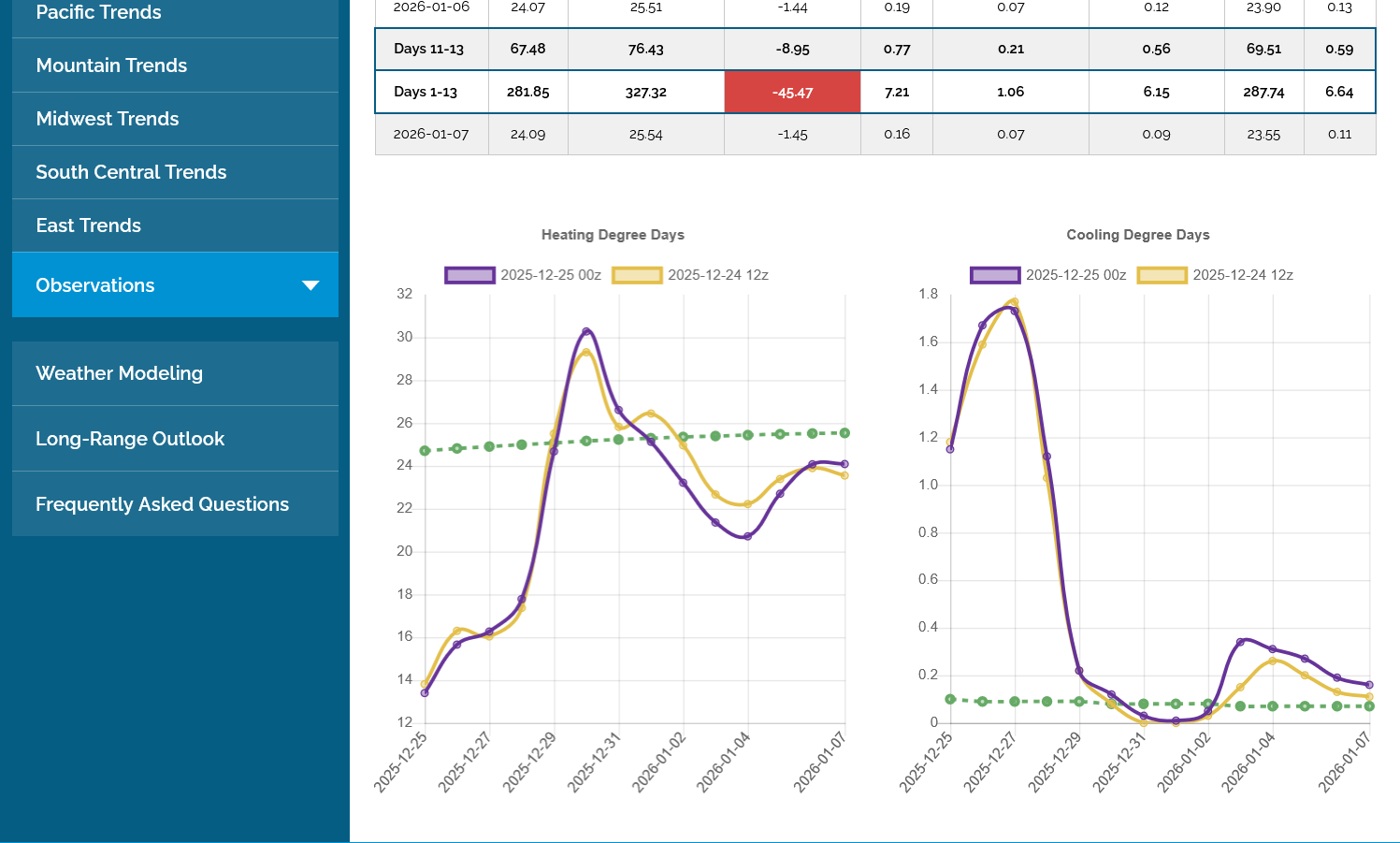The height and width of the screenshot is (843, 1400).
Task: Click purple 2025-12-25 00z swatch in Heating chart
Action: 469,275
